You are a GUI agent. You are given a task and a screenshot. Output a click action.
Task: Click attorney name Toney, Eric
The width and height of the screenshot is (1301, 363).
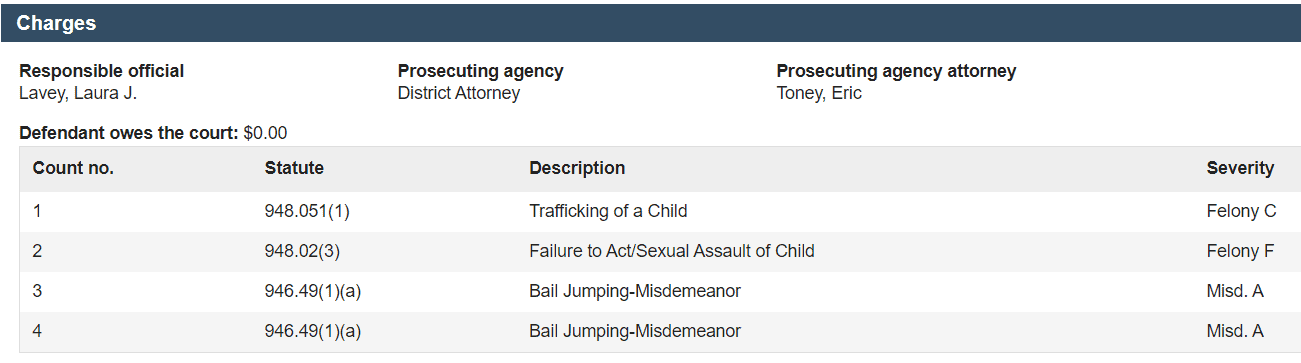pyautogui.click(x=819, y=93)
